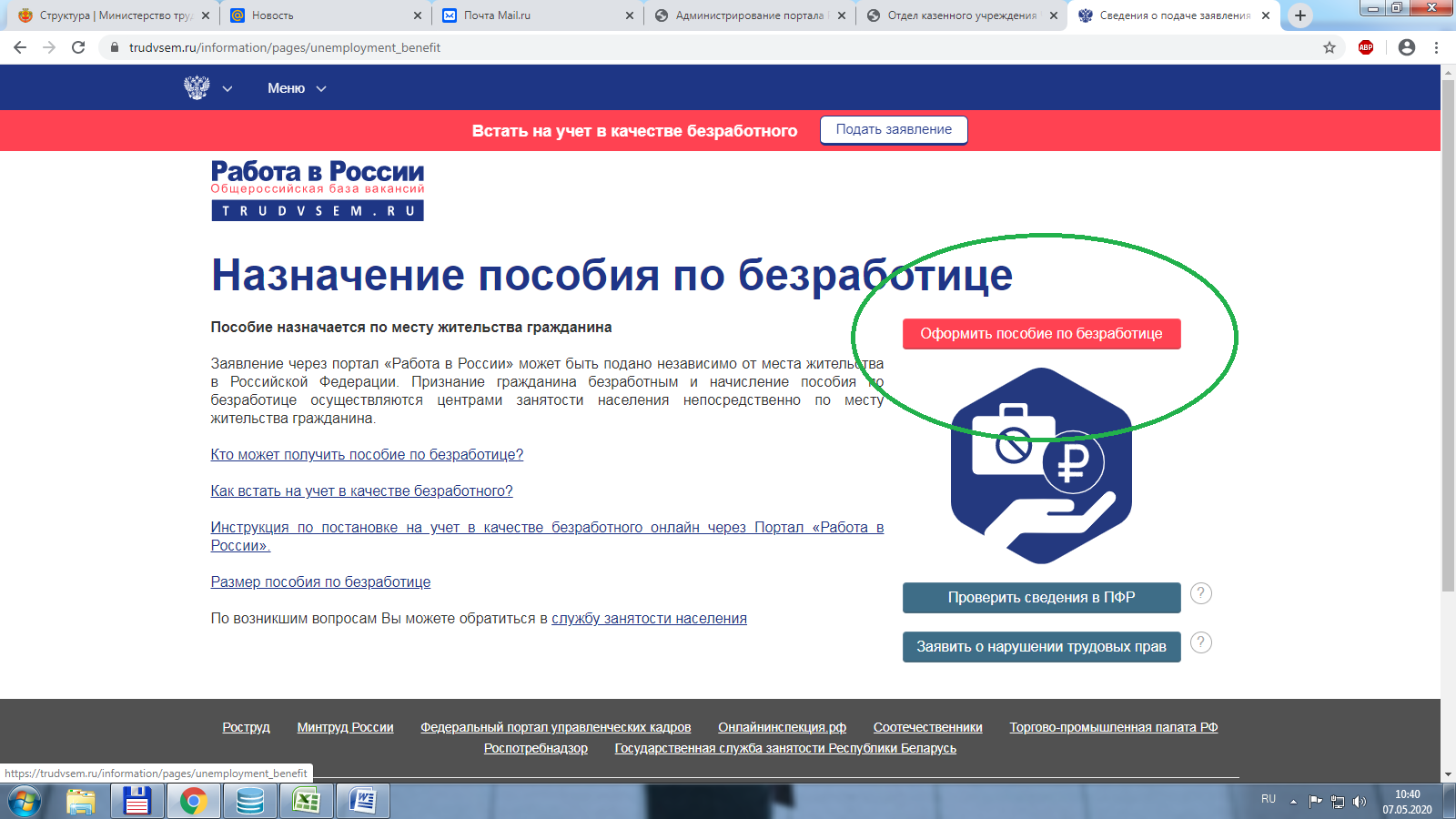The width and height of the screenshot is (1456, 819).
Task: Open Excel from the taskbar
Action: 307,802
